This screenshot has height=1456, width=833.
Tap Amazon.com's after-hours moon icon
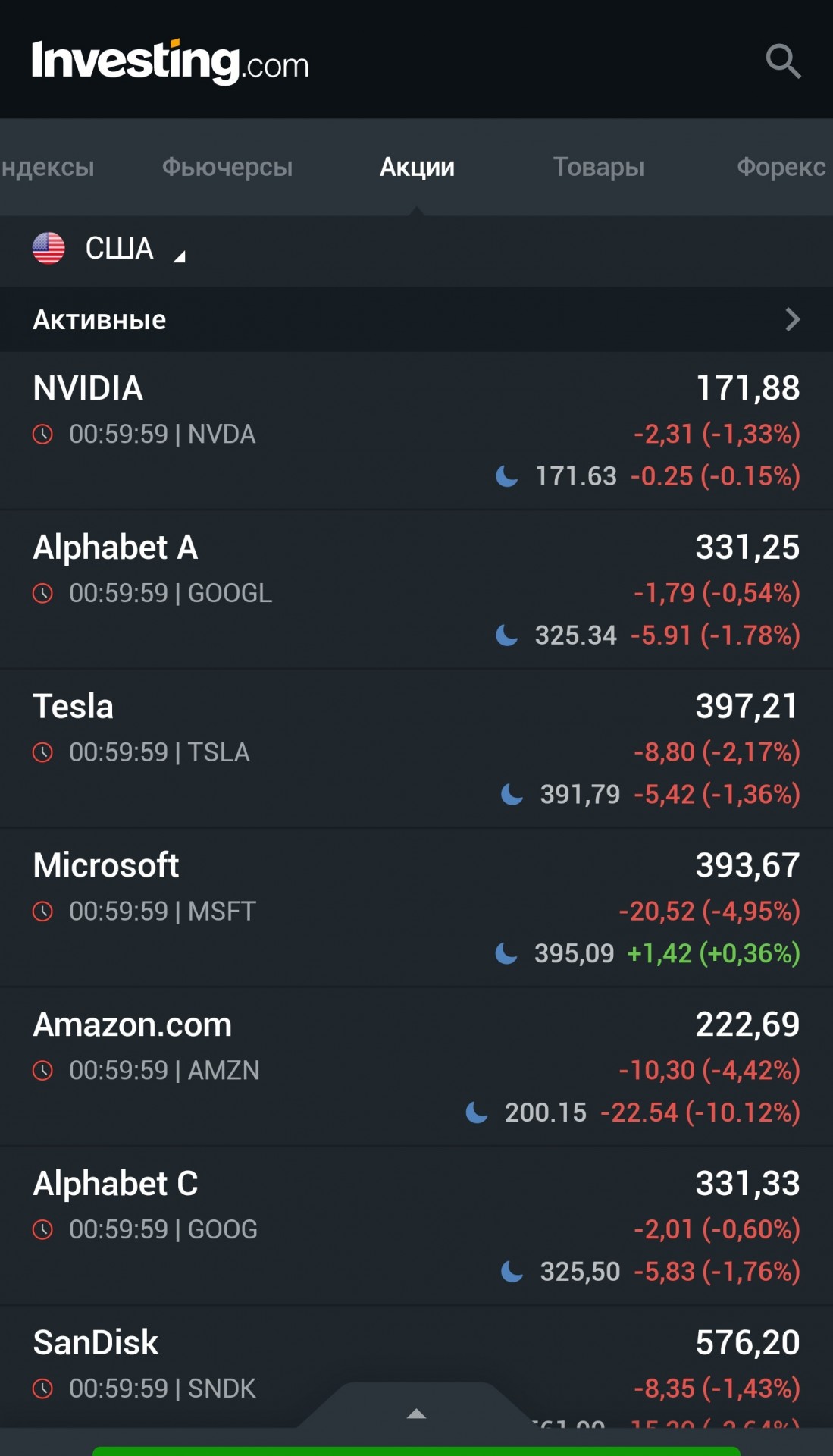(477, 1112)
